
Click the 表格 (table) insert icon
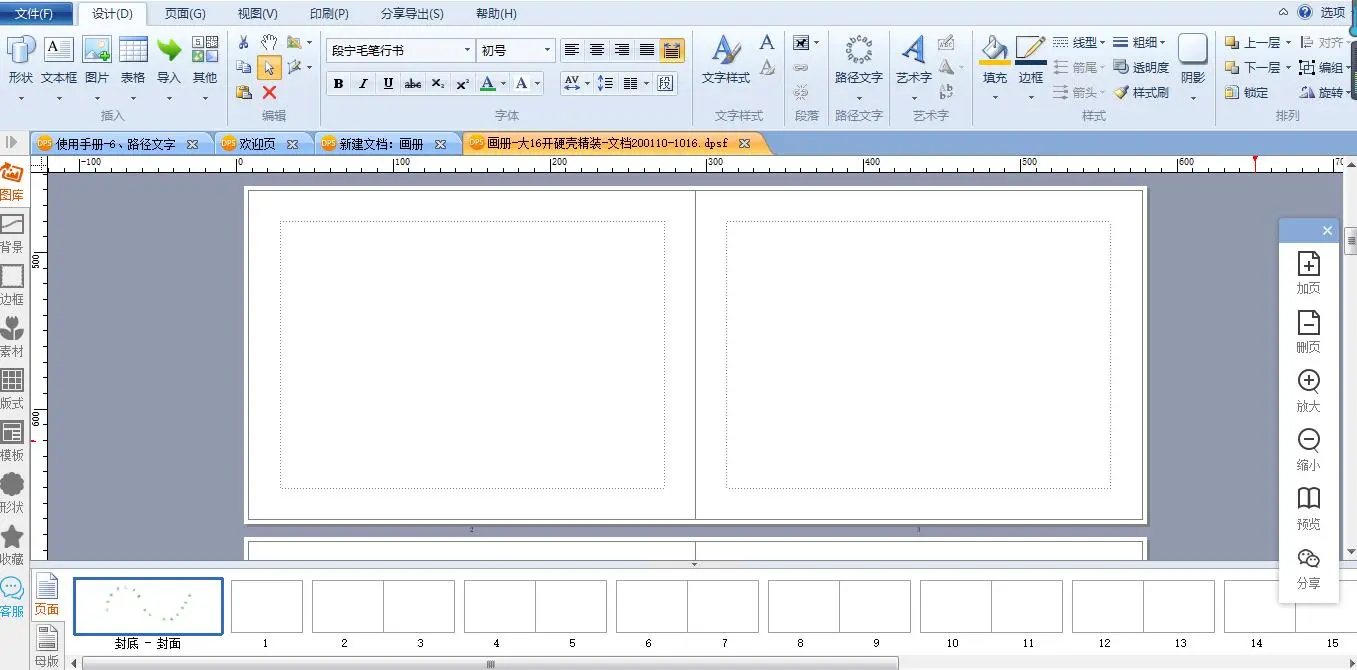(133, 50)
